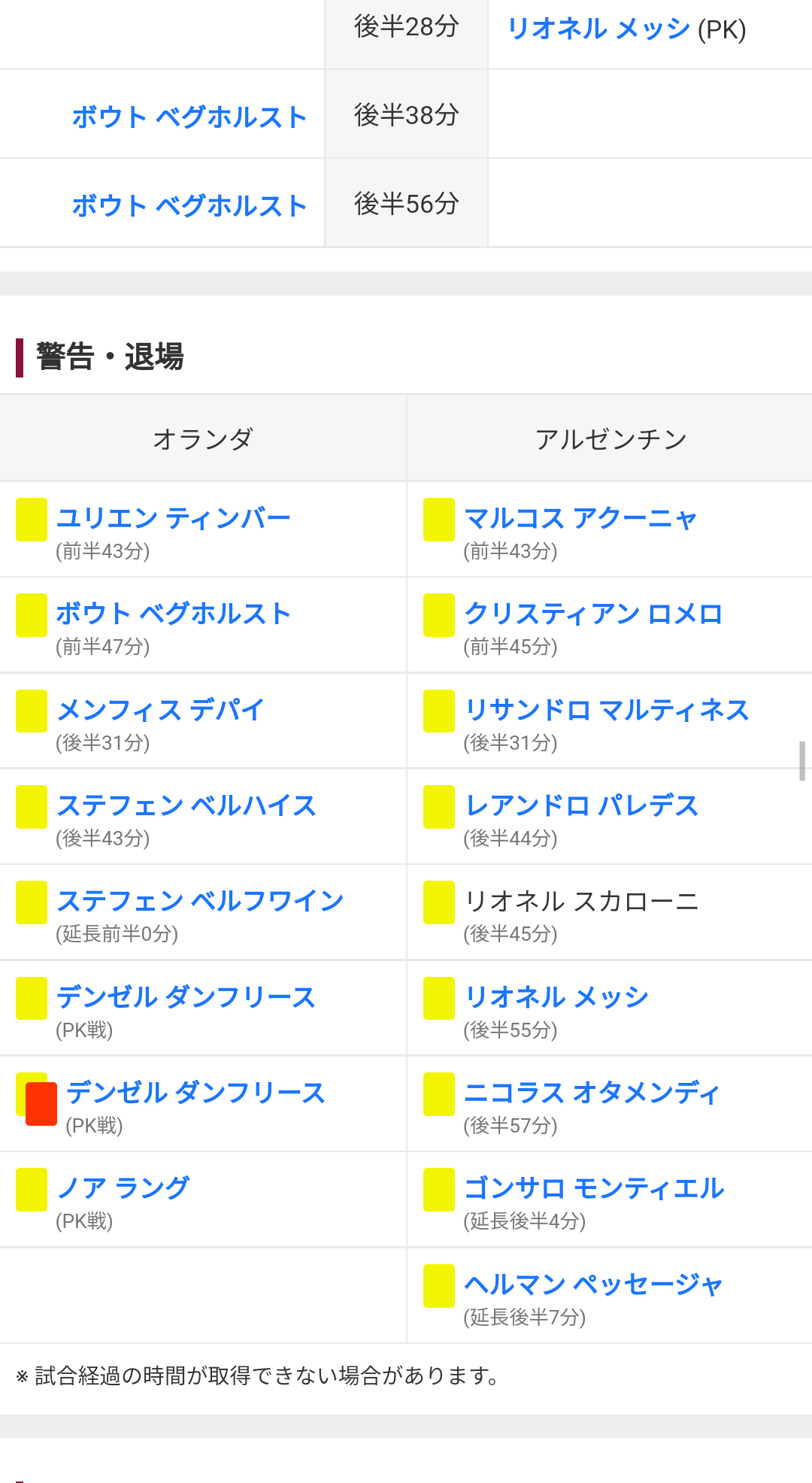Viewport: 812px width, 1483px height.
Task: Open ステフェン ベルフワイン player page
Action: 200,901
